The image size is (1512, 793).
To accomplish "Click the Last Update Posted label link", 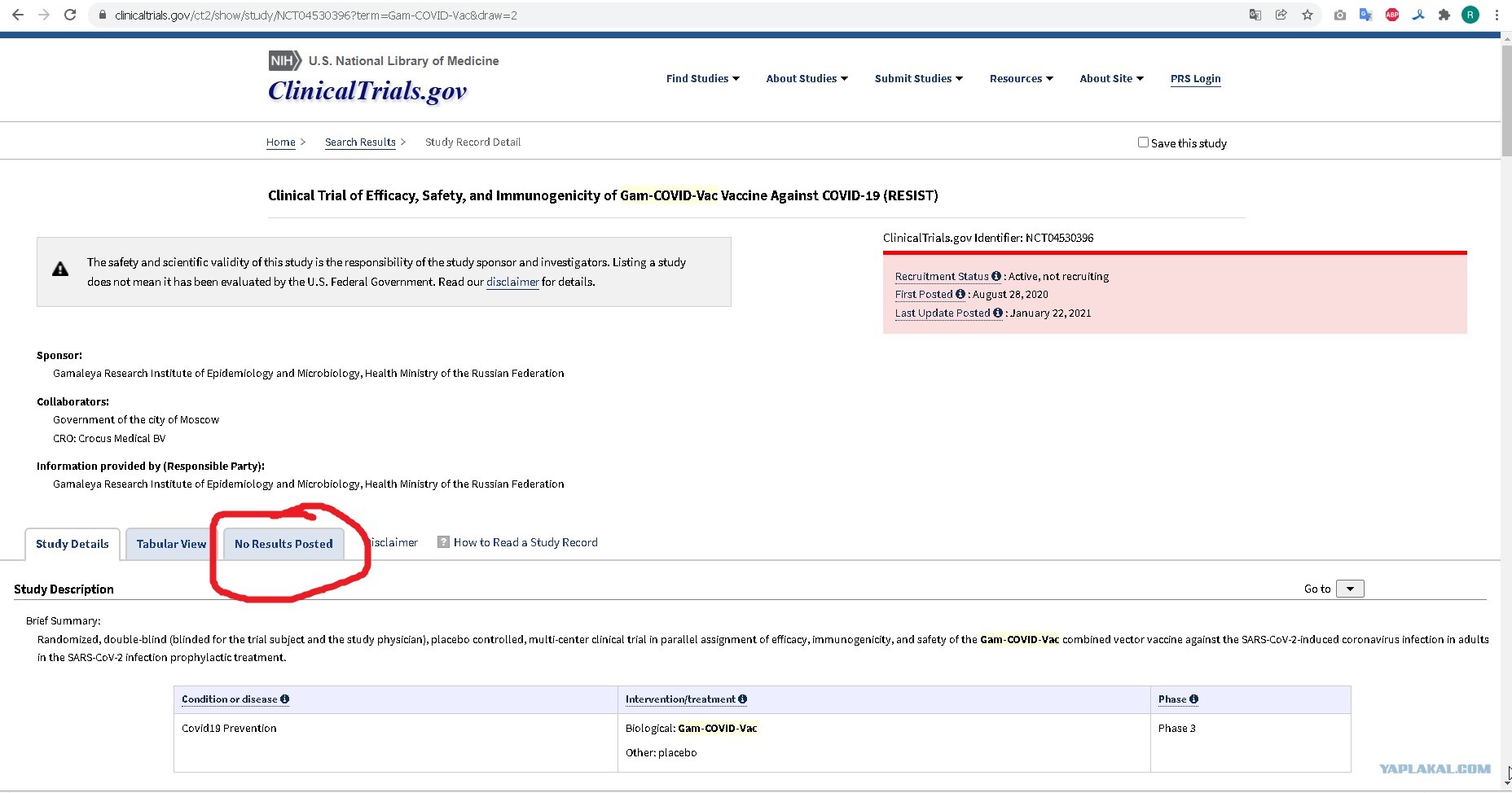I will pyautogui.click(x=943, y=313).
